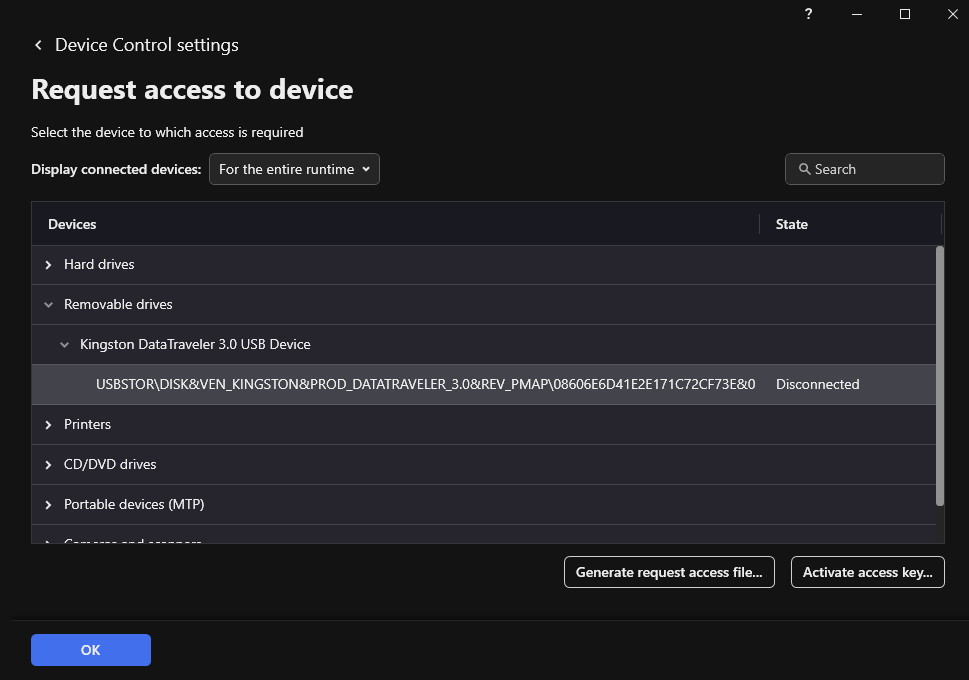Click Activate access key button

[867, 572]
